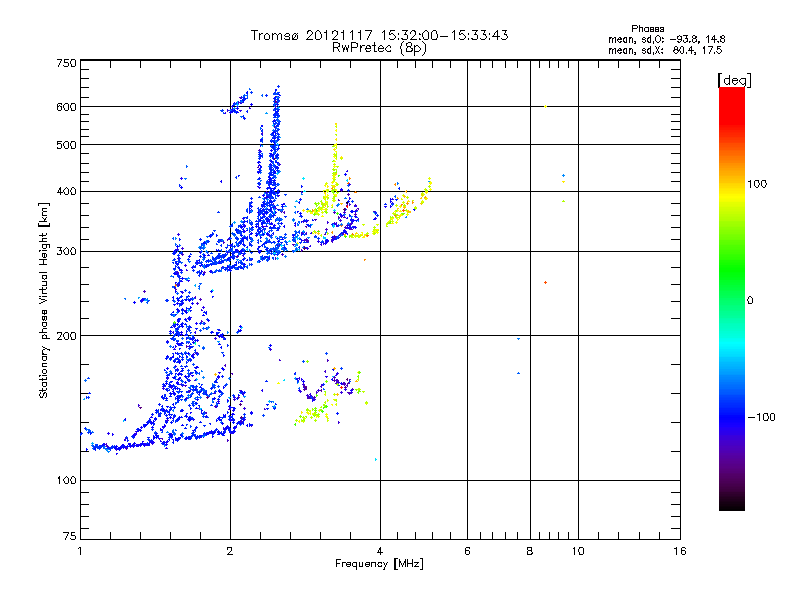The height and width of the screenshot is (600, 800).
Task: Click the y-axis tick label '75'
Action: (x=70, y=536)
